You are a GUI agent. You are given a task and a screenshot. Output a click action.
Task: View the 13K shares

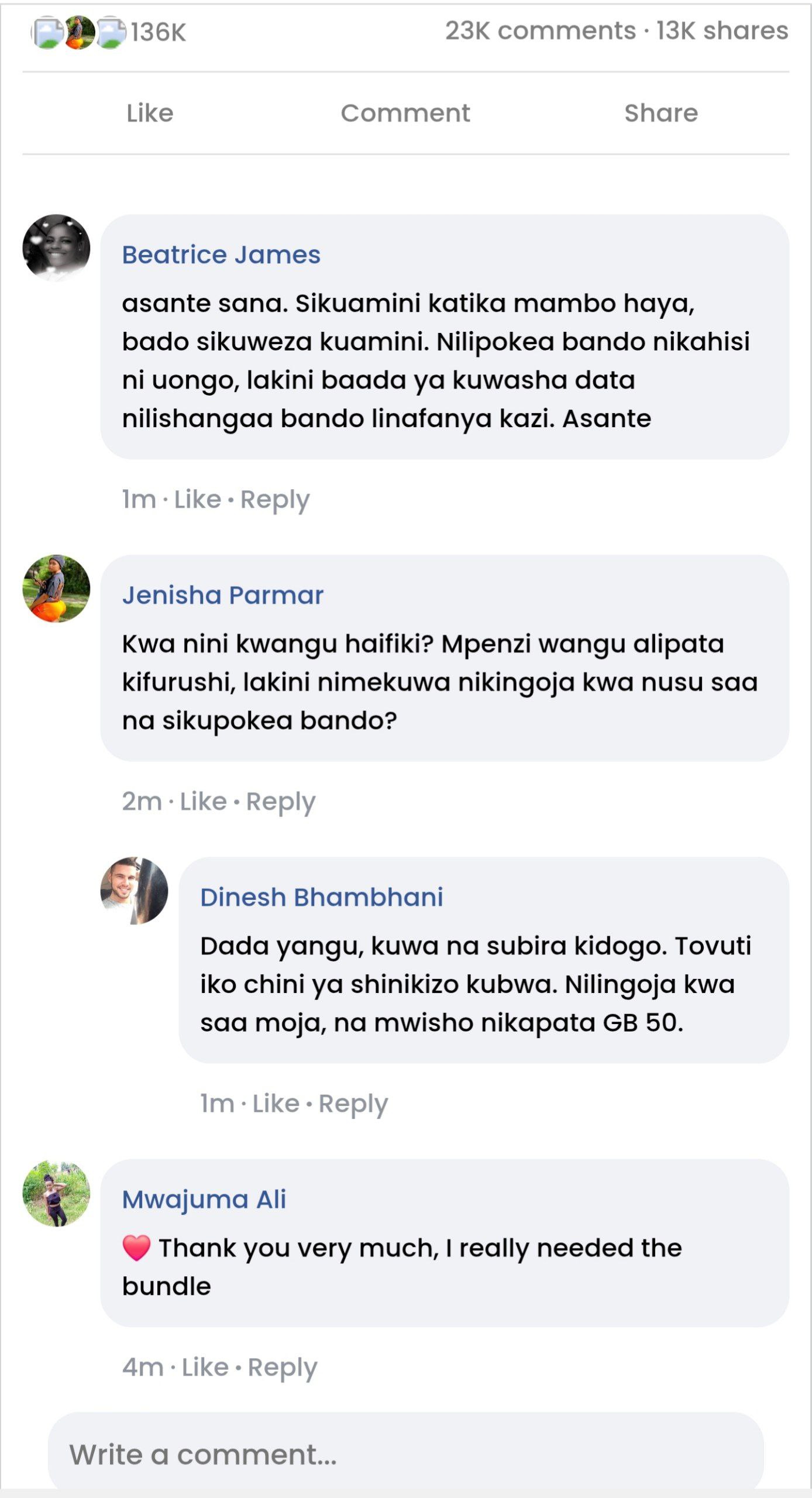722,31
